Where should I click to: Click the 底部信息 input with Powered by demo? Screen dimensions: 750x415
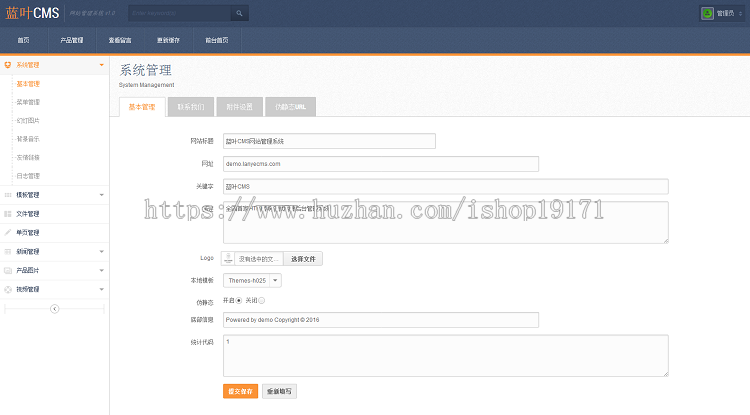click(381, 320)
